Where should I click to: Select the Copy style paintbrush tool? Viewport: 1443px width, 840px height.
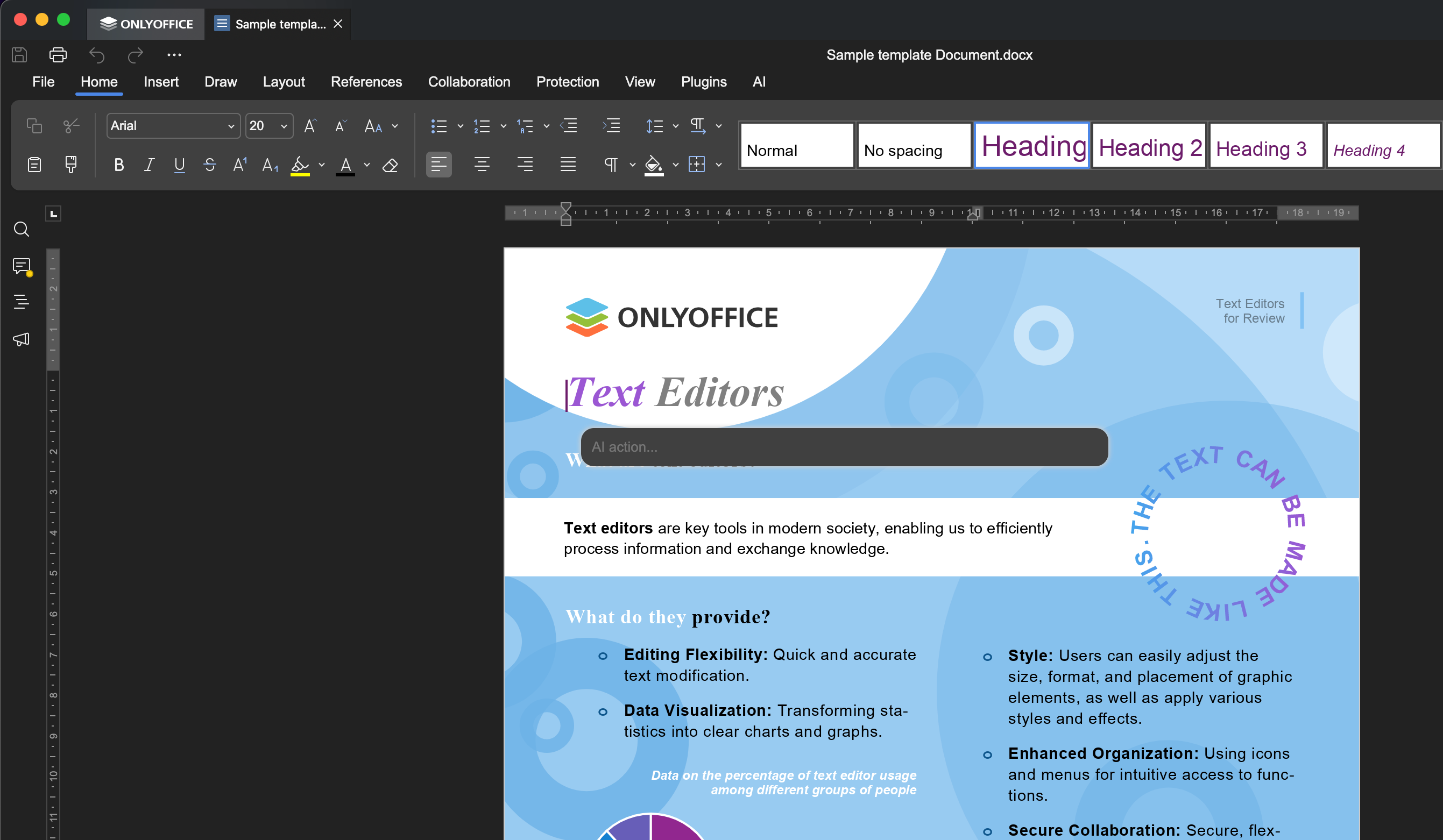71,165
